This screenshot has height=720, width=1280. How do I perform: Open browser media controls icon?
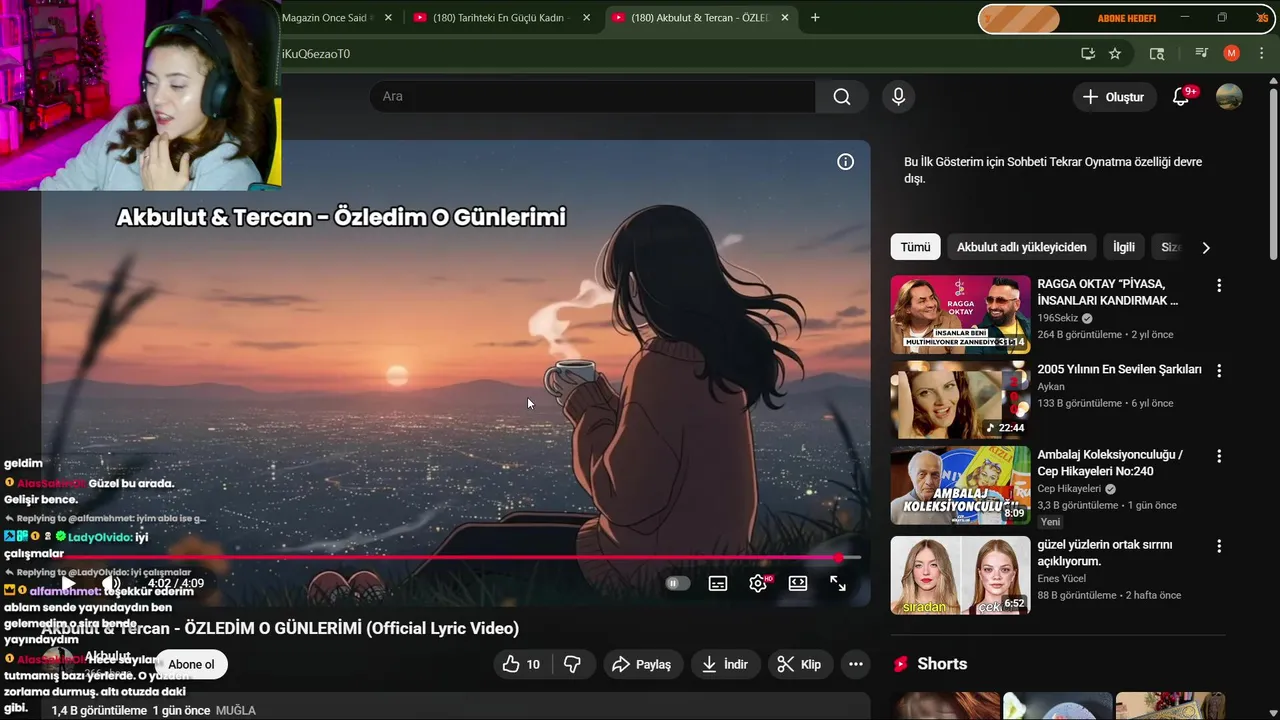click(x=1201, y=53)
